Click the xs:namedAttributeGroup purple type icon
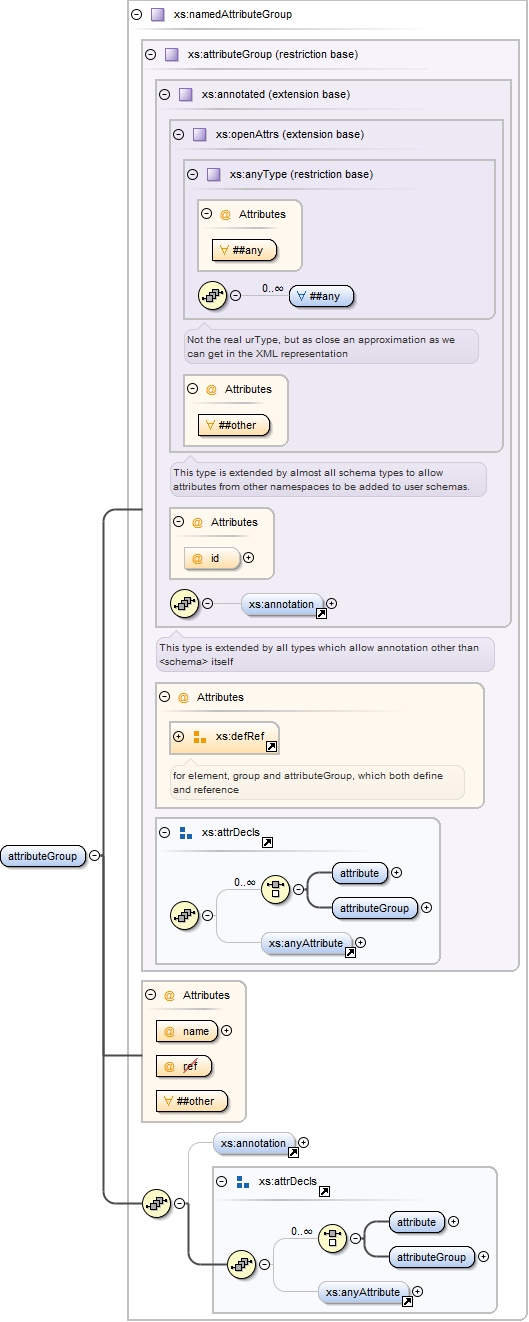Viewport: 529px width, 1322px height. [x=157, y=15]
